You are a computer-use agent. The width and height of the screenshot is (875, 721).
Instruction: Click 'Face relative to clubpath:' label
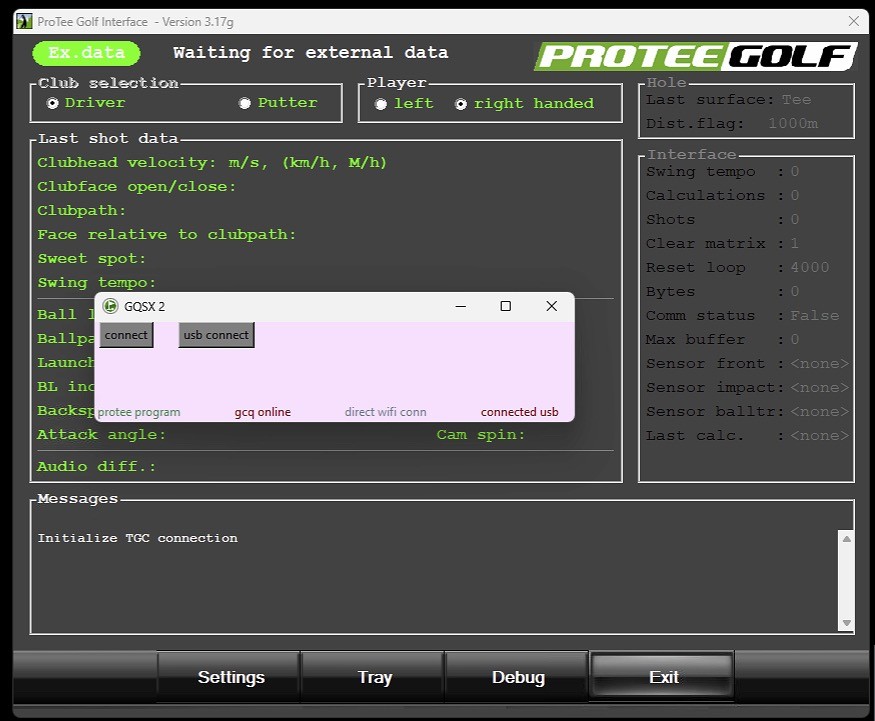click(166, 235)
